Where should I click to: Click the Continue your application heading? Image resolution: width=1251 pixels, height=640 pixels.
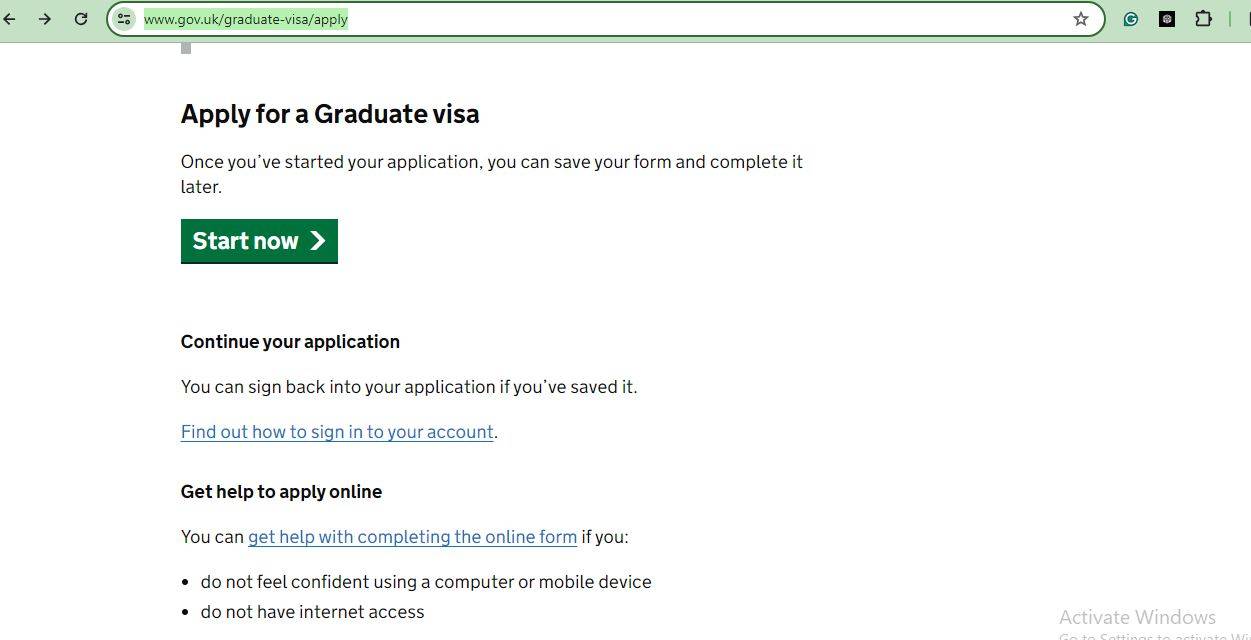[x=290, y=341]
